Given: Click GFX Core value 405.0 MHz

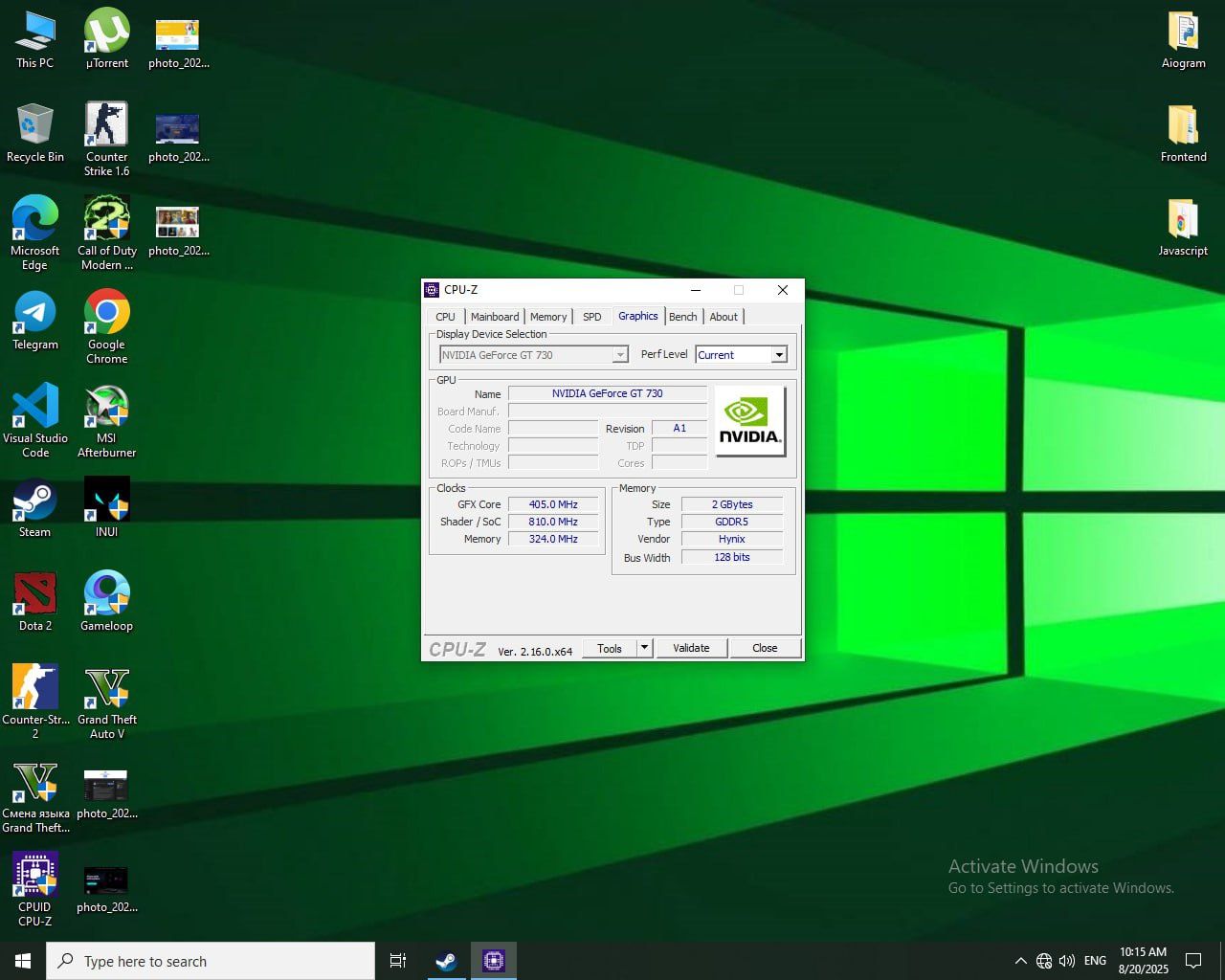Looking at the screenshot, I should pyautogui.click(x=553, y=504).
